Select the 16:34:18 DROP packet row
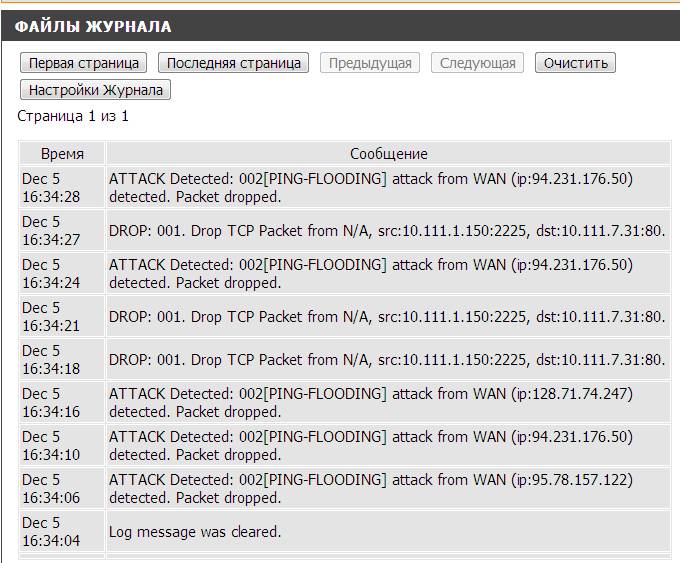Viewport: 680px width, 563px height. point(386,360)
